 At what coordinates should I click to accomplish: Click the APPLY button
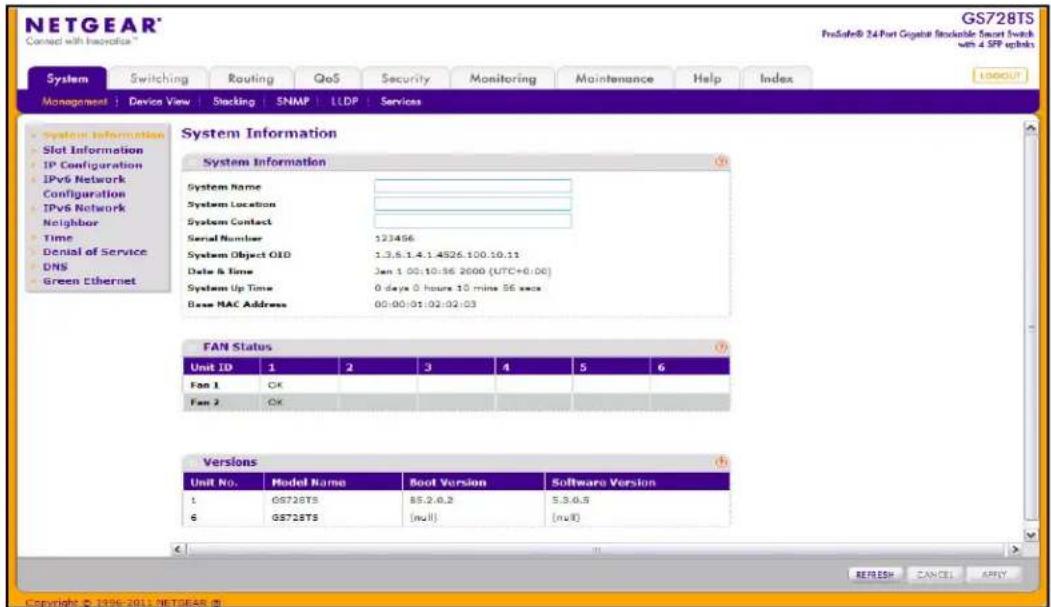994,575
